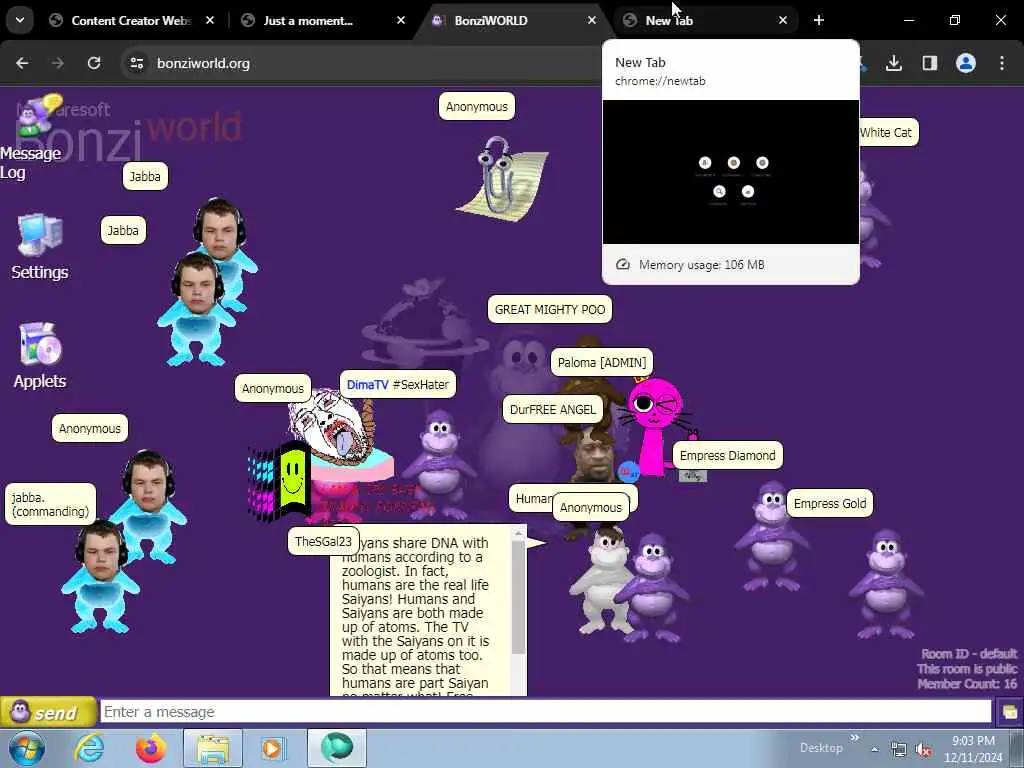1024x768 pixels.
Task: Expand the Desktop toolbar chevron
Action: tap(854, 738)
